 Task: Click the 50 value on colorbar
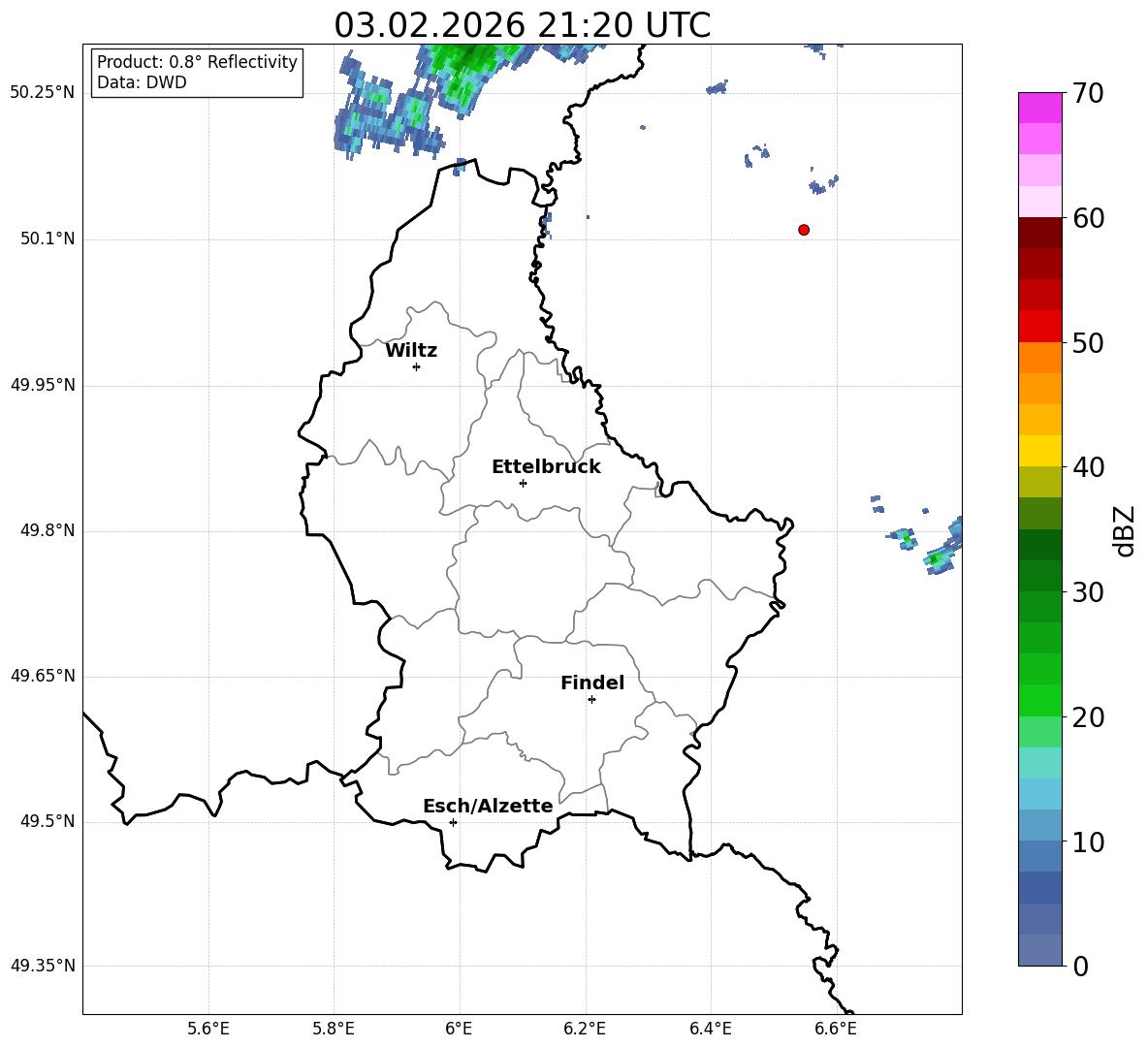(x=1088, y=343)
